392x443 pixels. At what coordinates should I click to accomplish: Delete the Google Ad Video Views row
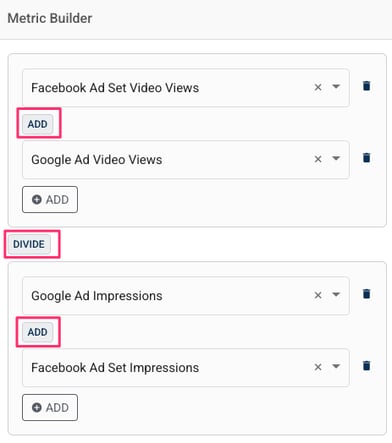(366, 158)
